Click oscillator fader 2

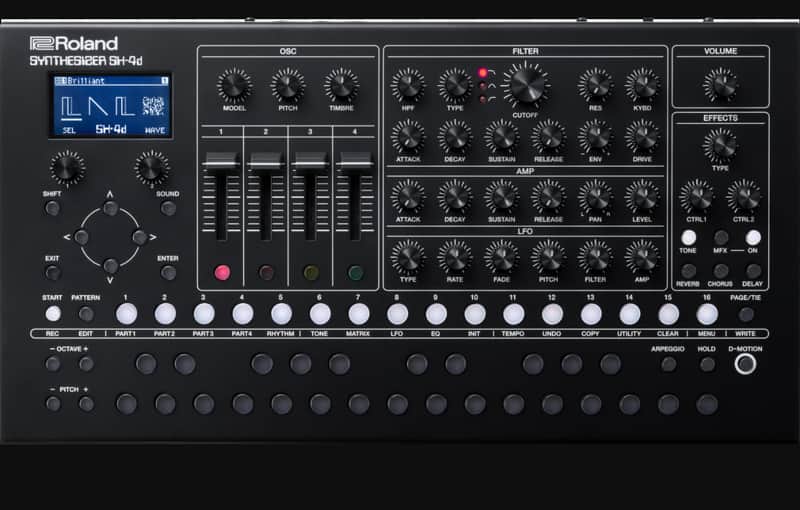266,161
